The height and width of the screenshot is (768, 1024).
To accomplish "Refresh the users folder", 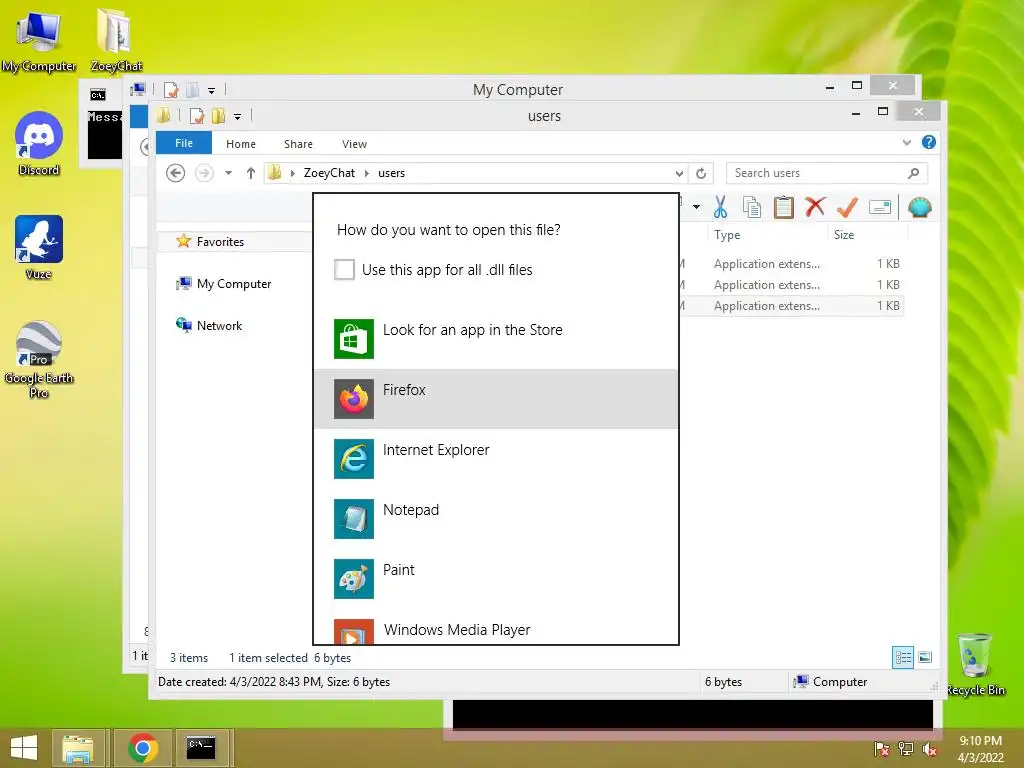I will click(701, 173).
